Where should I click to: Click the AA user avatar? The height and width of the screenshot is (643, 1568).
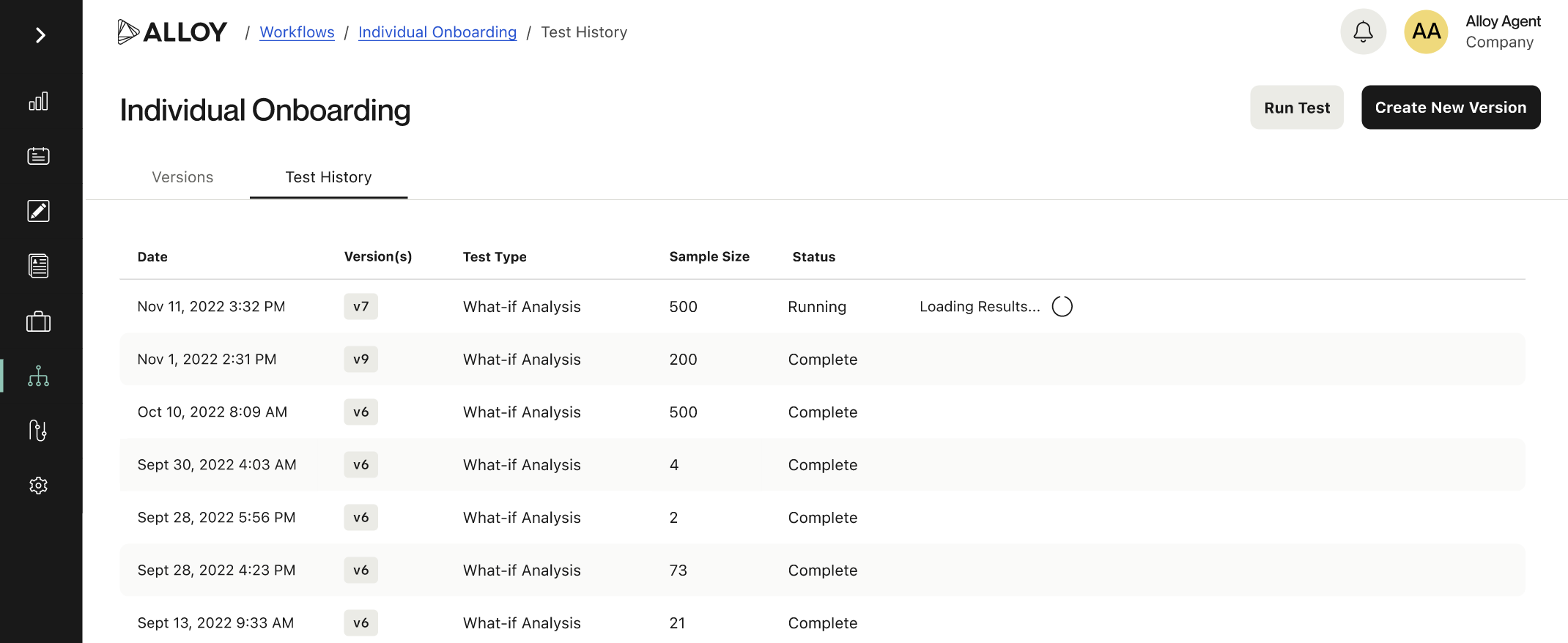click(1426, 31)
